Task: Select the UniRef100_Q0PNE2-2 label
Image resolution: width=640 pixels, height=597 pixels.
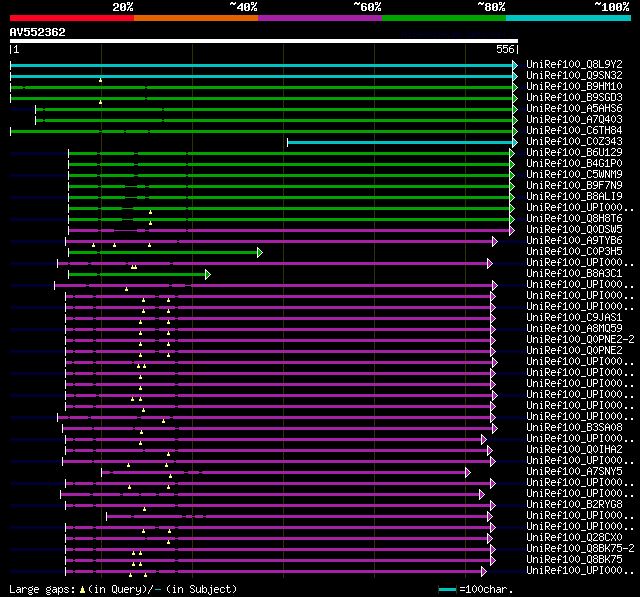Action: pyautogui.click(x=580, y=340)
